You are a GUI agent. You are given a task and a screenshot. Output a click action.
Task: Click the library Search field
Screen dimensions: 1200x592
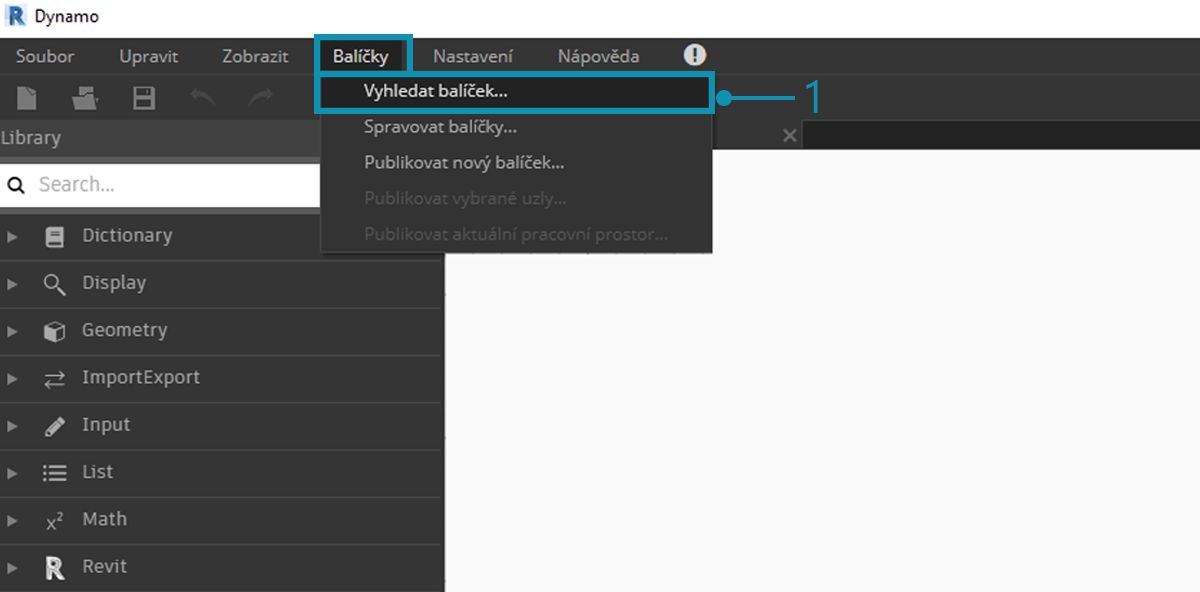(x=160, y=185)
